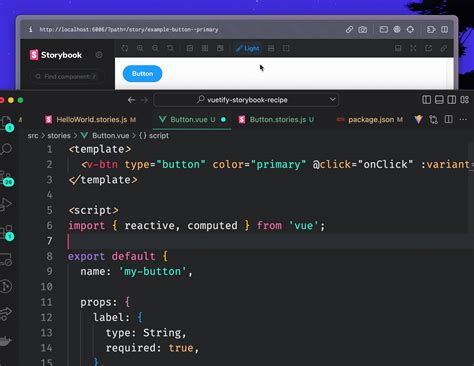Toggle primary sidebar layout button
Screen dimensions: 474x366
point(426,100)
